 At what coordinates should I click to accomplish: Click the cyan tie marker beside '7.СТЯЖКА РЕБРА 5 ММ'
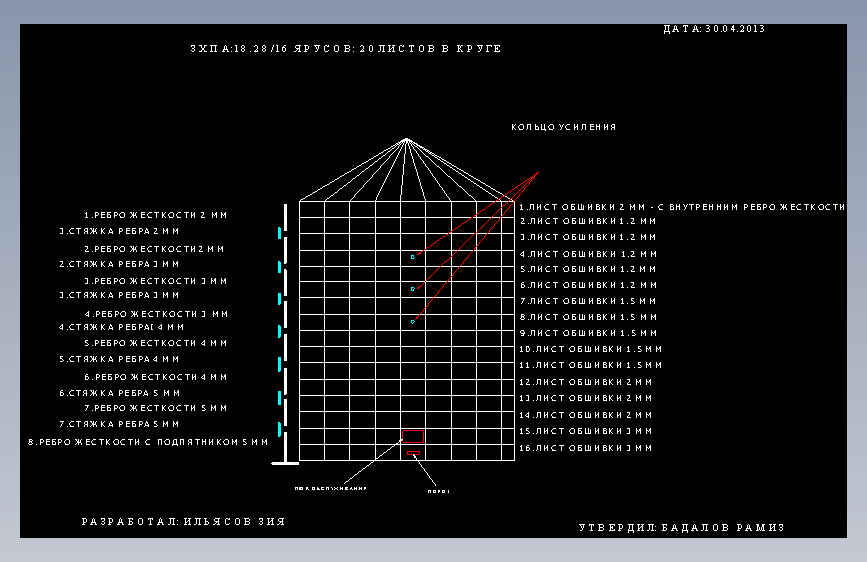[279, 429]
